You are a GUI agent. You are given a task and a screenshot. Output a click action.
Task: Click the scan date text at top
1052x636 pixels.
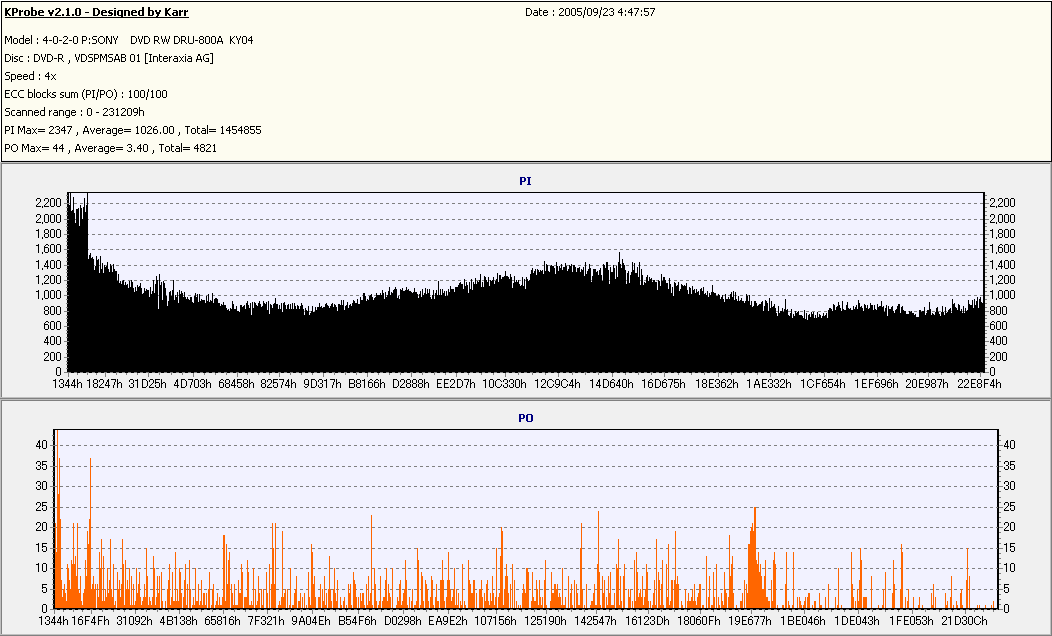coord(590,12)
